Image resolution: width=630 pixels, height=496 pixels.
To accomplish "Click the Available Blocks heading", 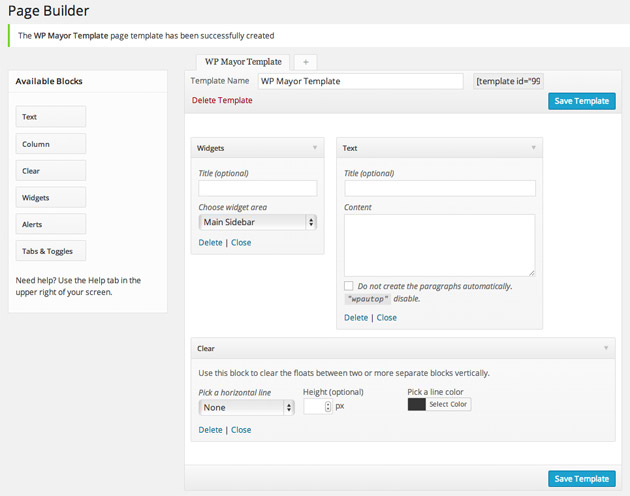I will pos(49,81).
